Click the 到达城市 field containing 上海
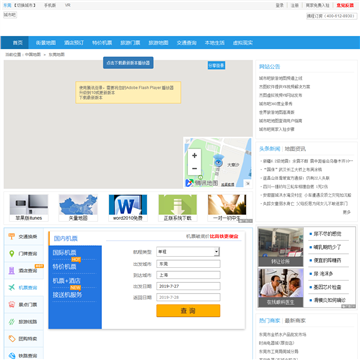 tap(188, 275)
